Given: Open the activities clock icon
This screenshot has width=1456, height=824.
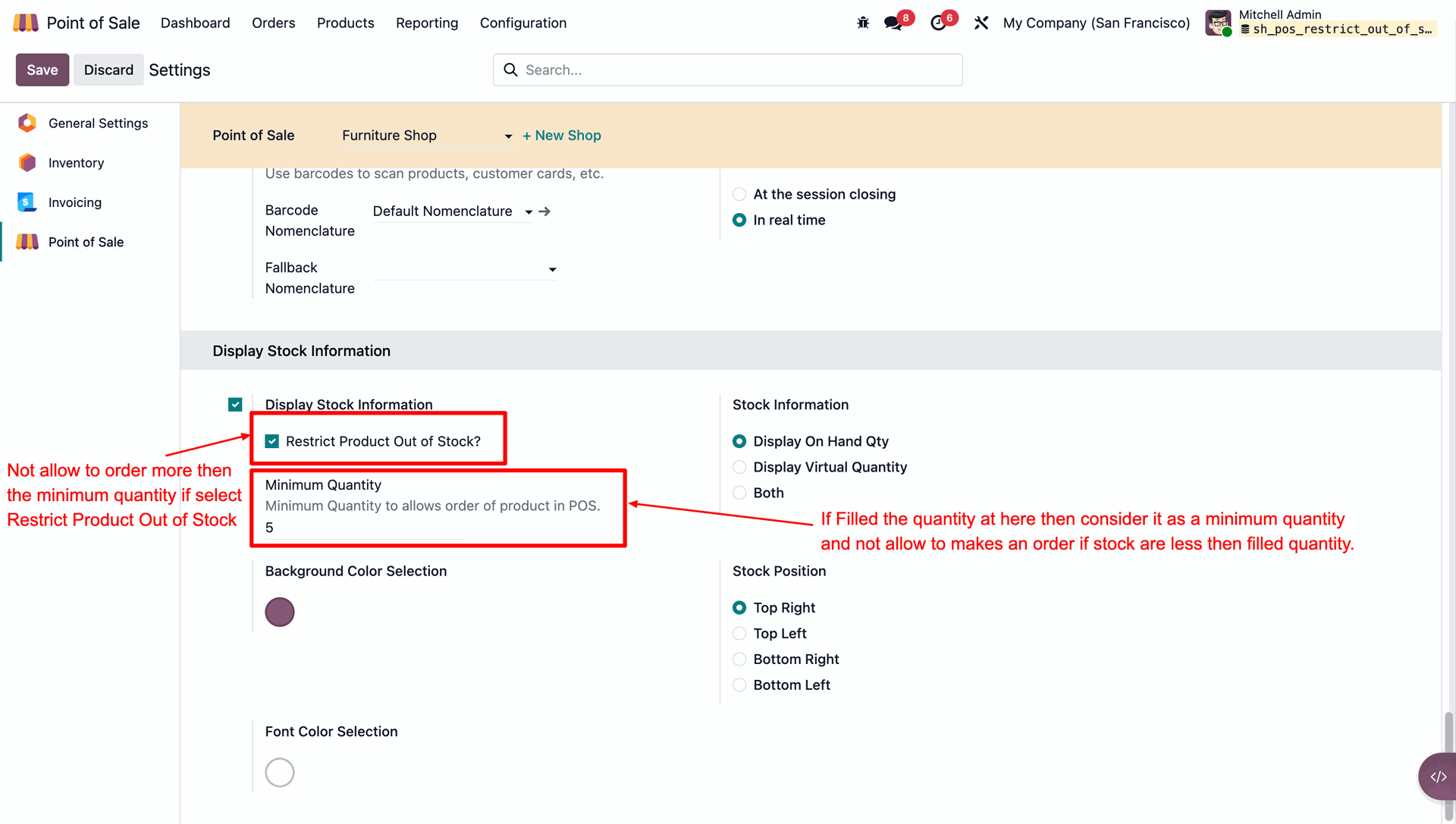Looking at the screenshot, I should coord(938,23).
